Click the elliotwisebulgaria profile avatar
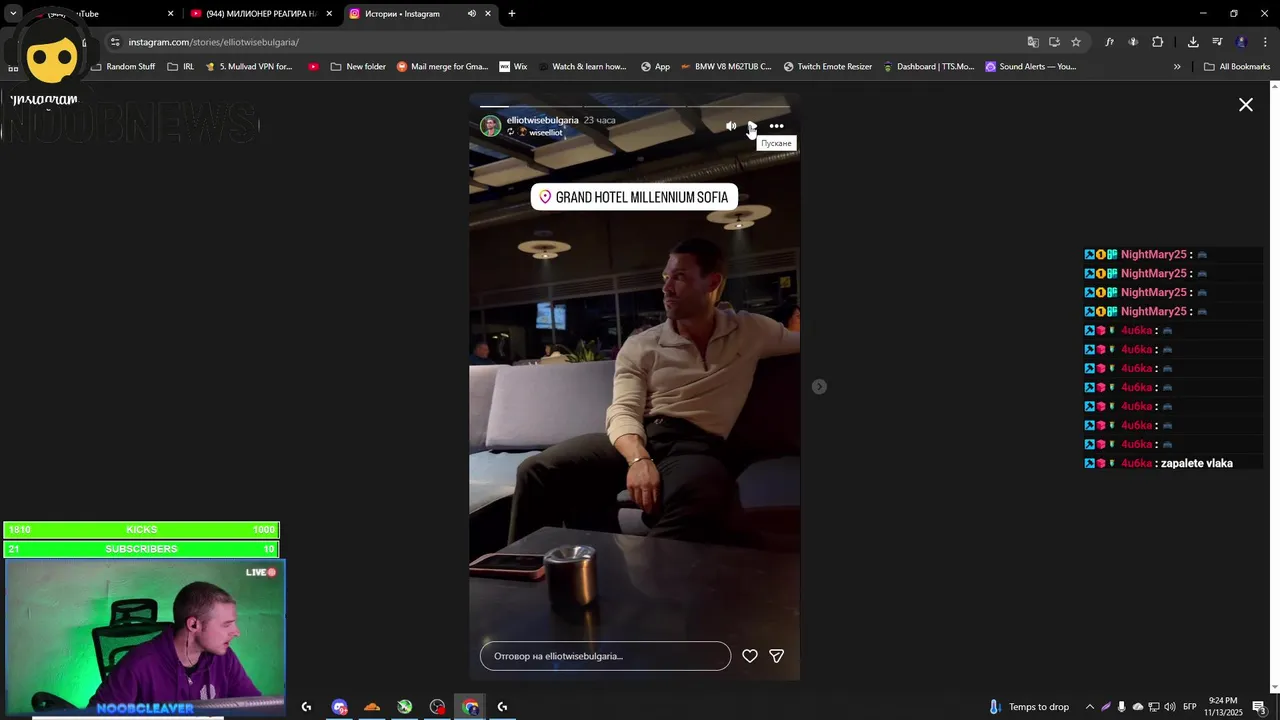Screen dimensions: 1280x720 (490, 126)
